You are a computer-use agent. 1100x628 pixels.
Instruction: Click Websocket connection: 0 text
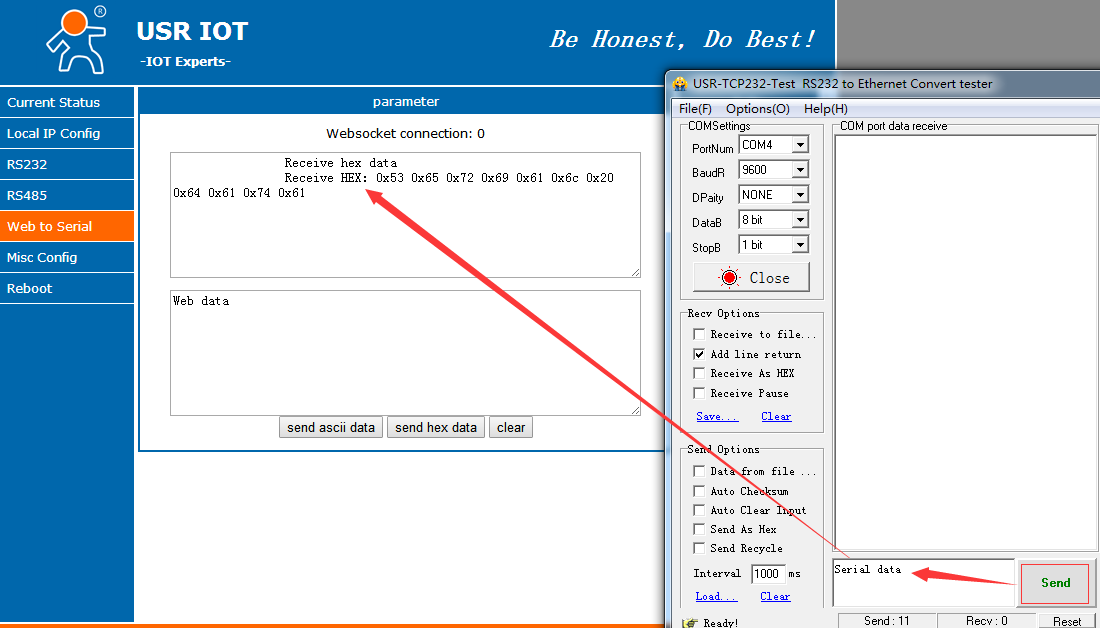405,133
